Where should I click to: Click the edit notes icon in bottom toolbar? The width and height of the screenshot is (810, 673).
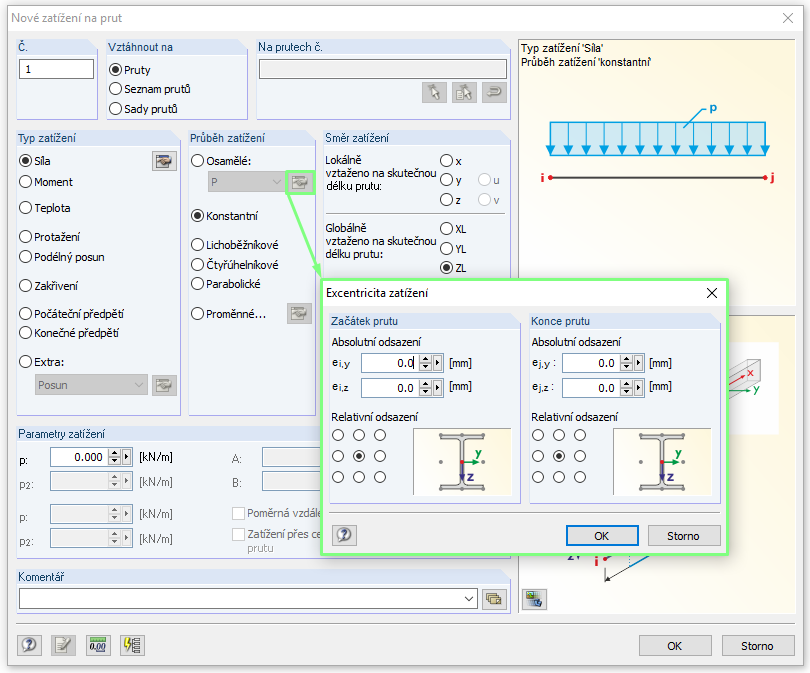coord(64,645)
